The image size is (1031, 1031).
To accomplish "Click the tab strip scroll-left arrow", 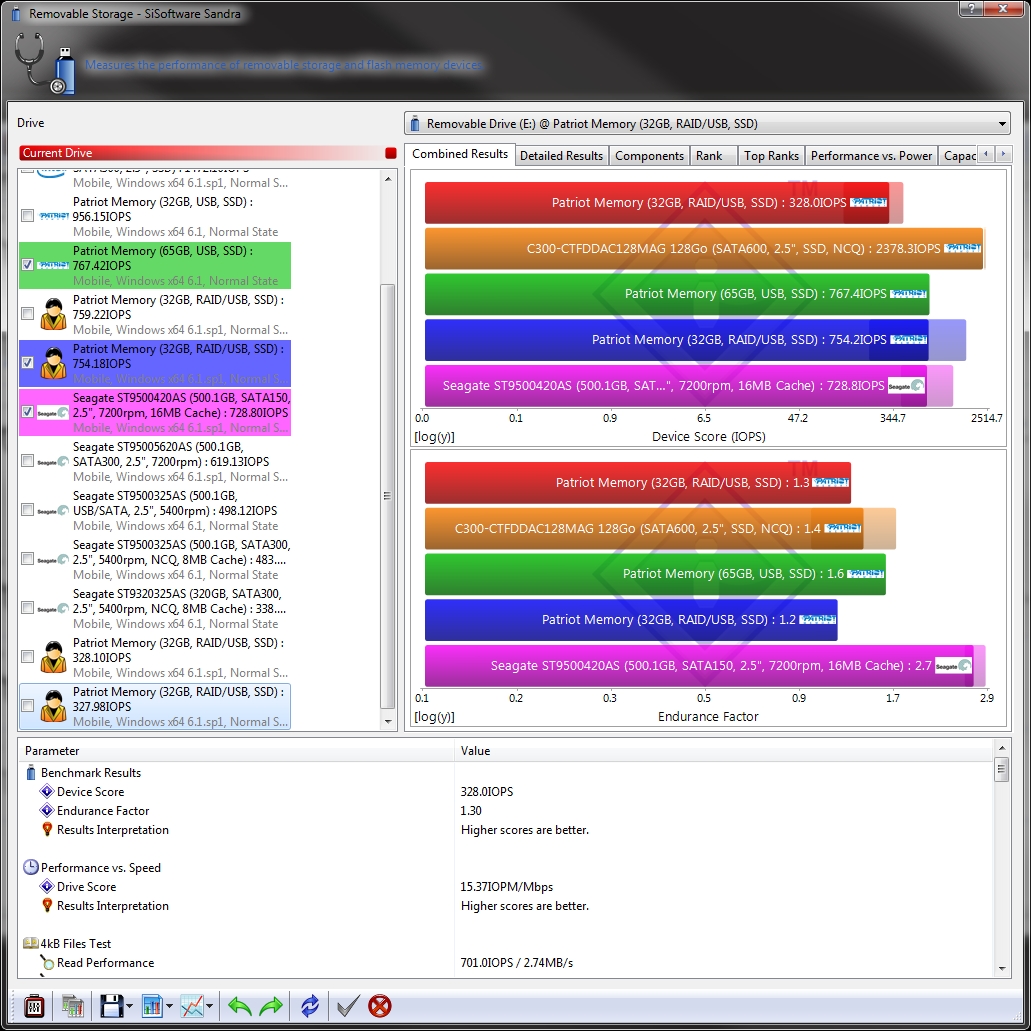I will (986, 155).
